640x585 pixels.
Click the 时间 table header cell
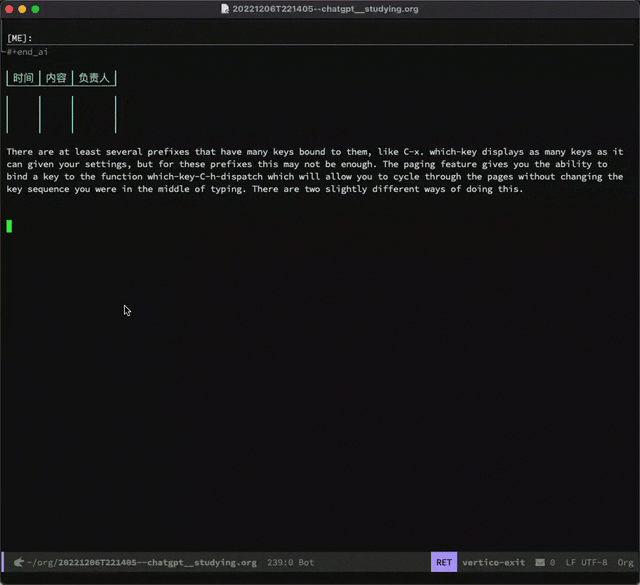23,78
